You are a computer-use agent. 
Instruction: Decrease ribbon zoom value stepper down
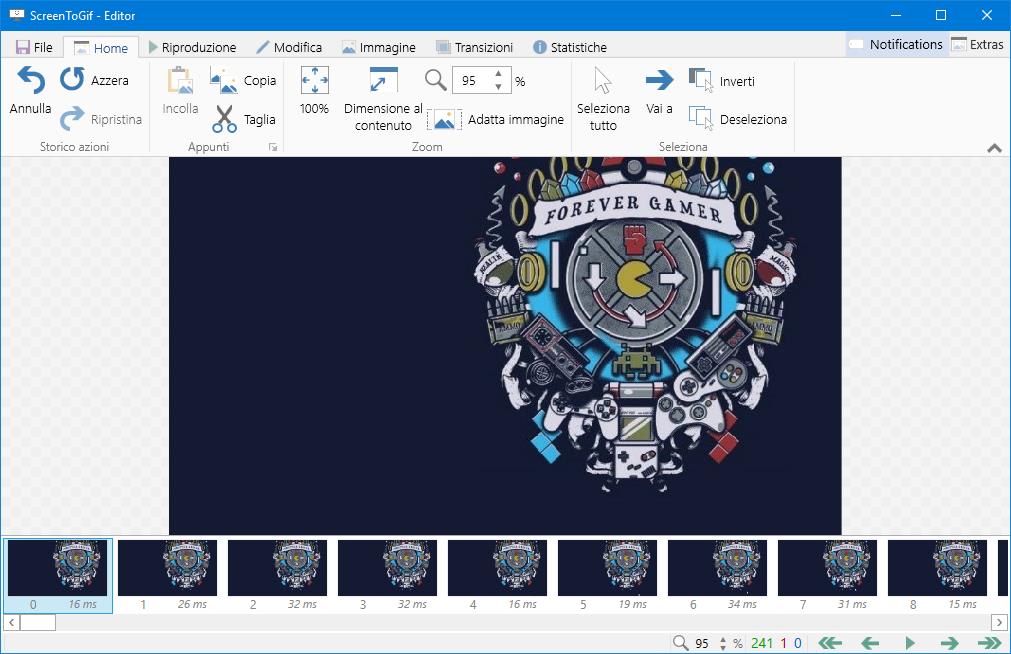coord(498,86)
